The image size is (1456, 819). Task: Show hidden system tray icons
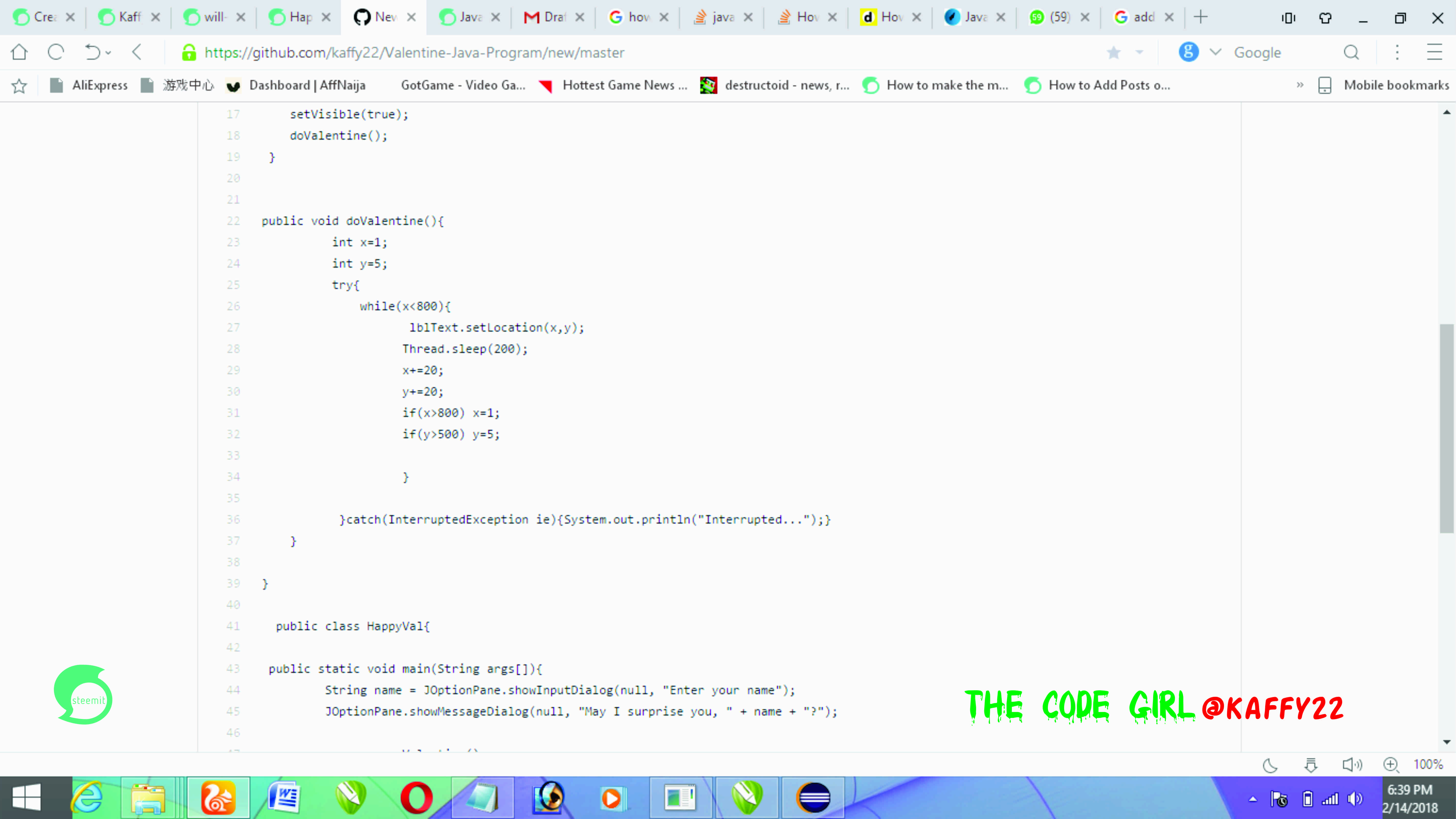tap(1253, 799)
